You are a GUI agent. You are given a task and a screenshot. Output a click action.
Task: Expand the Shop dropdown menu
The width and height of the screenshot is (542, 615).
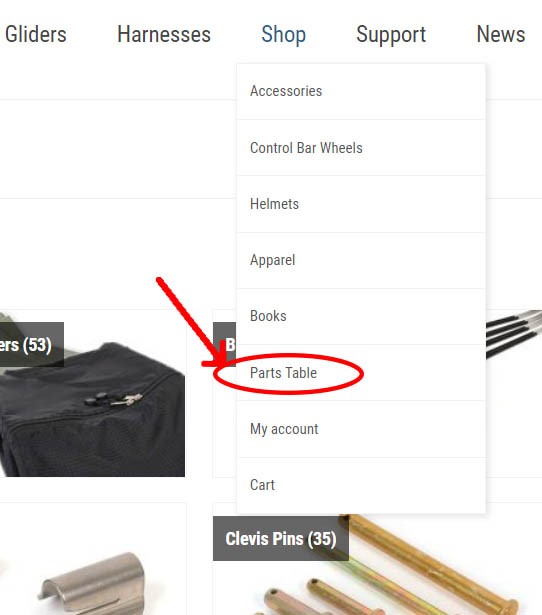click(284, 35)
